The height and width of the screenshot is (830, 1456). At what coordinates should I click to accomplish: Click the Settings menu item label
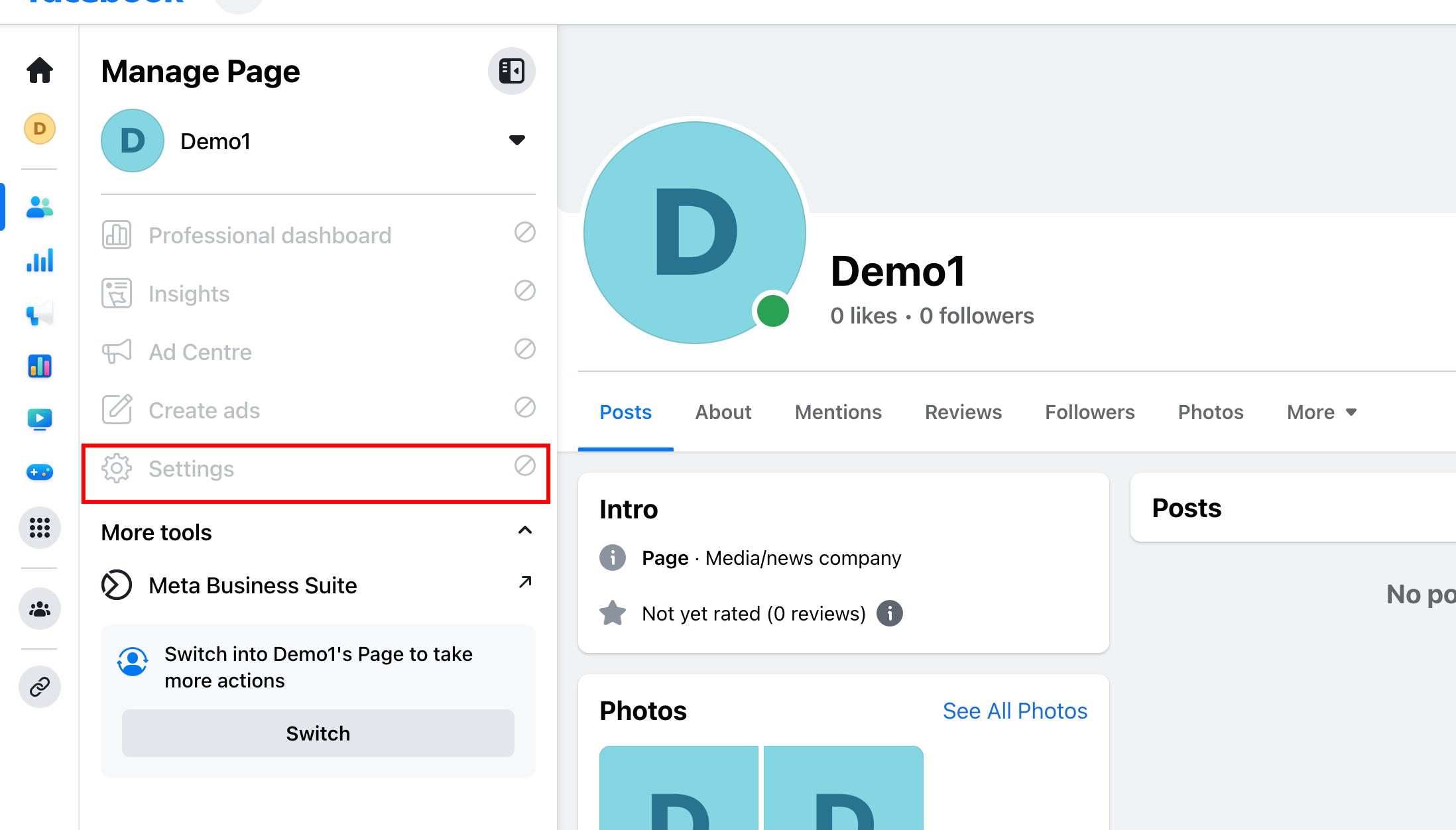pyautogui.click(x=191, y=469)
